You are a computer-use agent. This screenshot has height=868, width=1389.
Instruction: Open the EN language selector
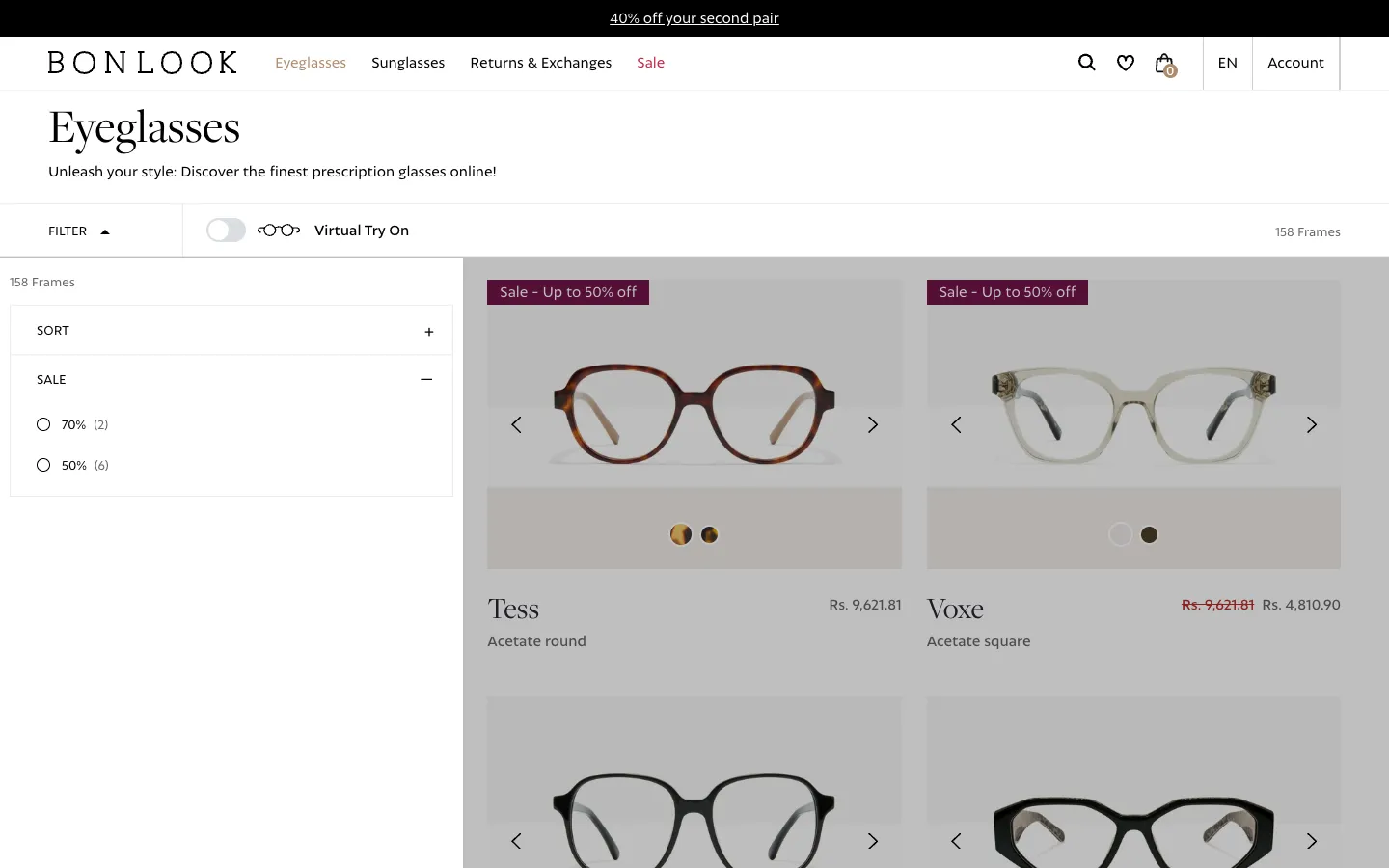tap(1228, 63)
